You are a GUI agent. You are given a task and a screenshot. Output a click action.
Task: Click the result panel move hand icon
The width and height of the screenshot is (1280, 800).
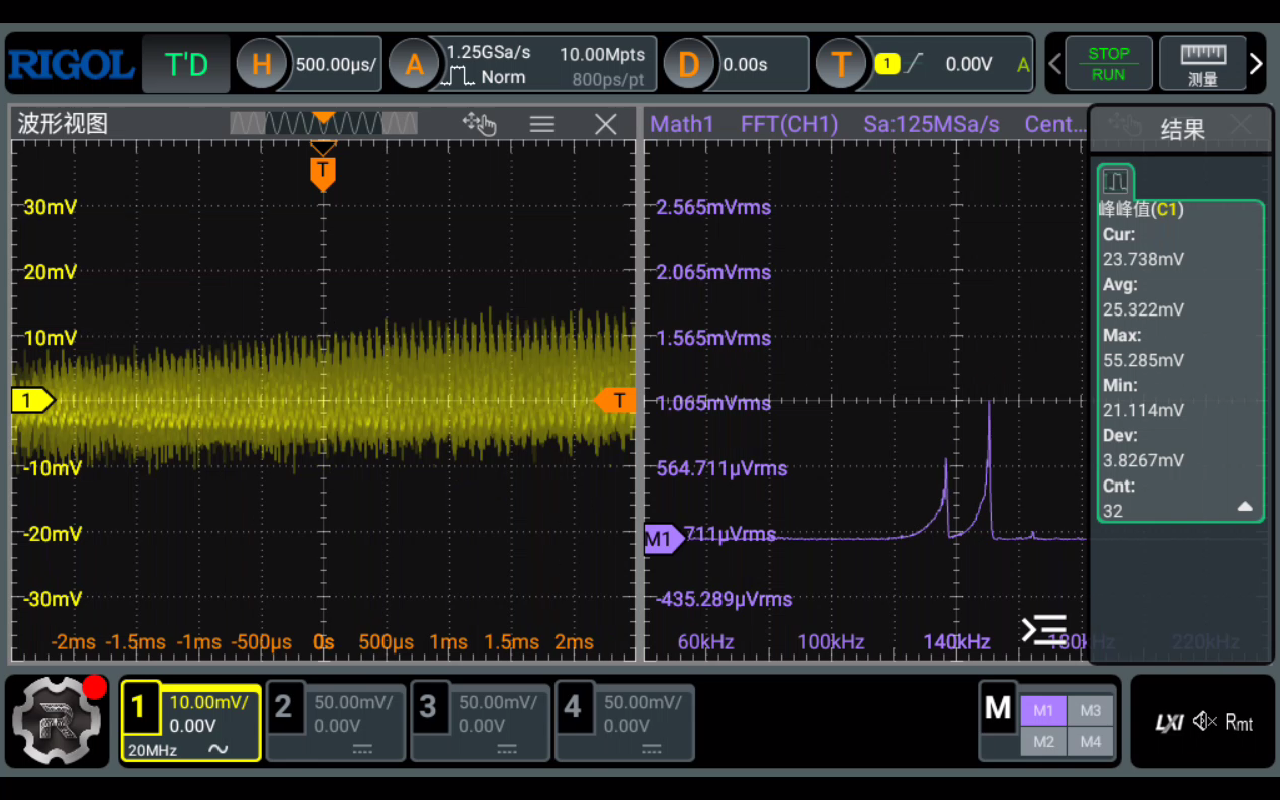pyautogui.click(x=1125, y=126)
